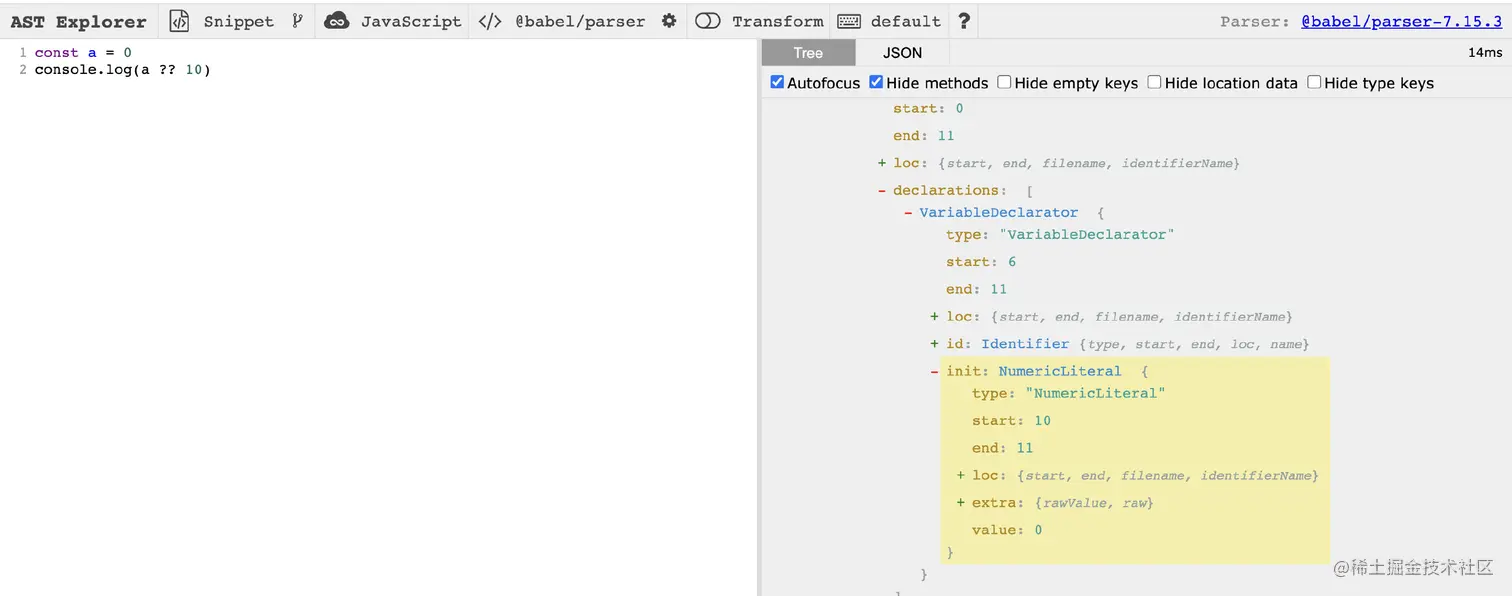
Task: Click the value: 0 entry
Action: pyautogui.click(x=1007, y=530)
